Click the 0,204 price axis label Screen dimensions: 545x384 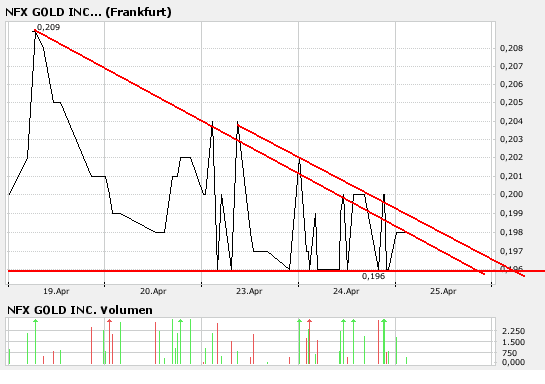(x=511, y=121)
